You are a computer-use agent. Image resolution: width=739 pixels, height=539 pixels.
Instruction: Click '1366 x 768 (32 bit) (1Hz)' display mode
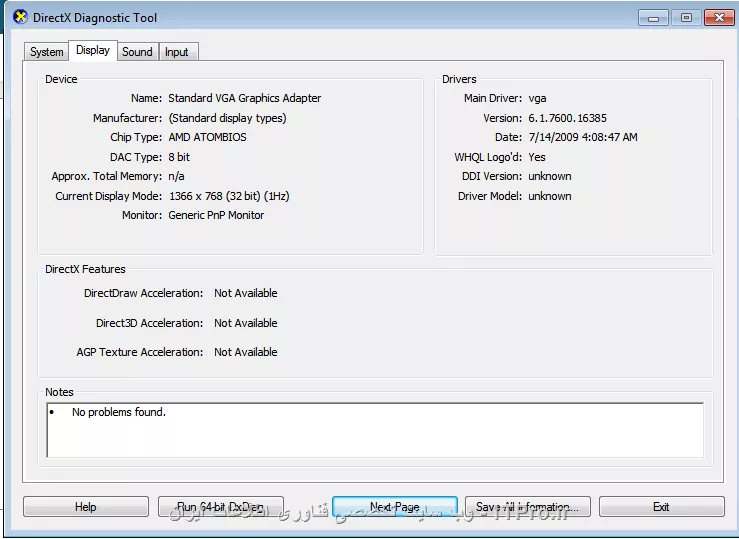point(229,196)
